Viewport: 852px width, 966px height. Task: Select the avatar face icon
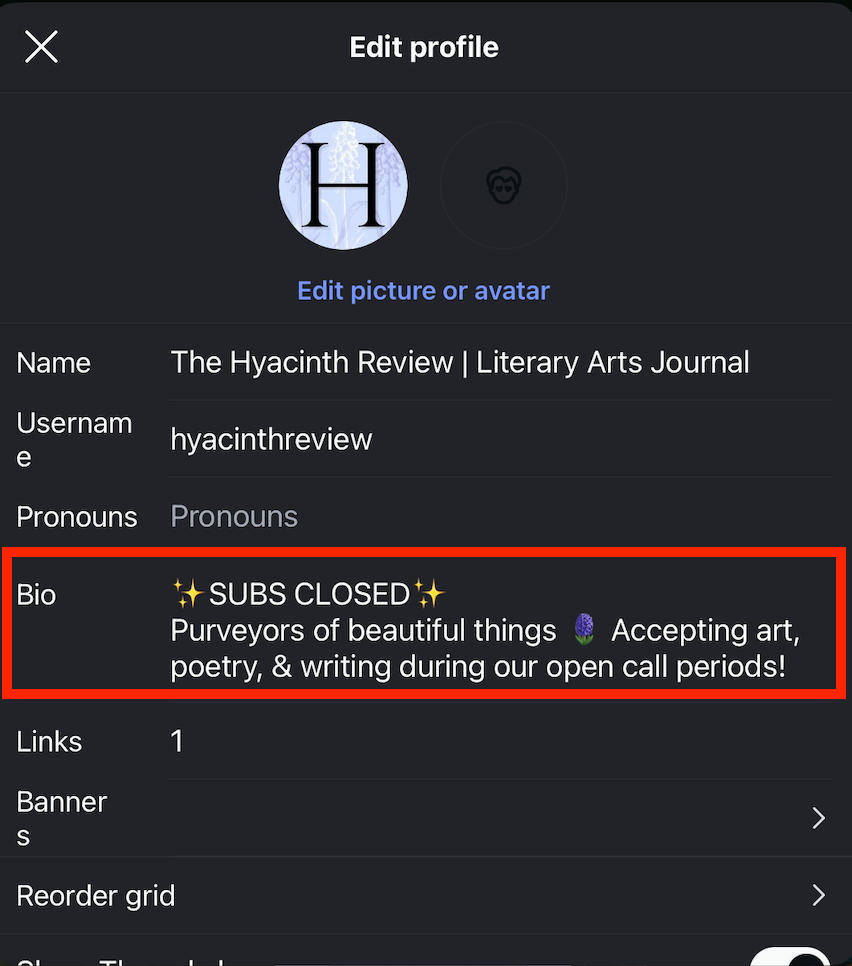(504, 185)
